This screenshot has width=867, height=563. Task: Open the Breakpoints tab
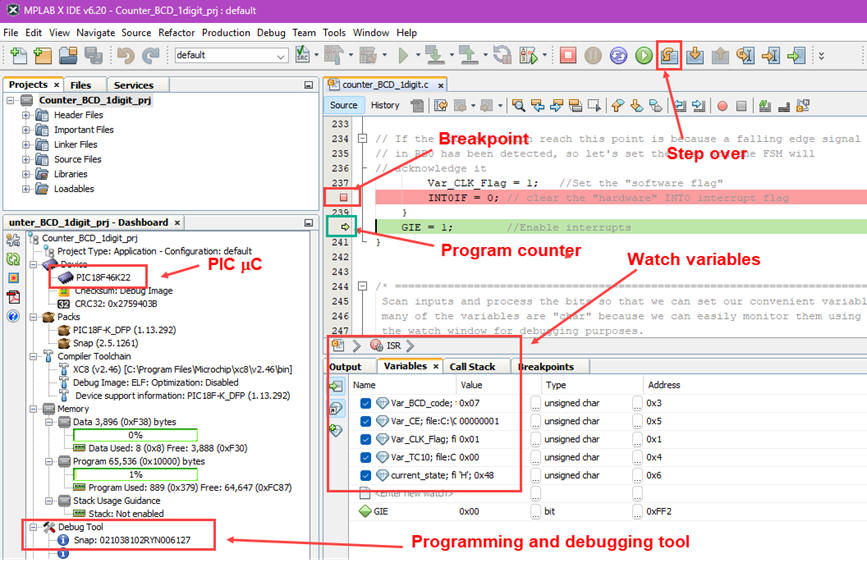click(x=546, y=367)
